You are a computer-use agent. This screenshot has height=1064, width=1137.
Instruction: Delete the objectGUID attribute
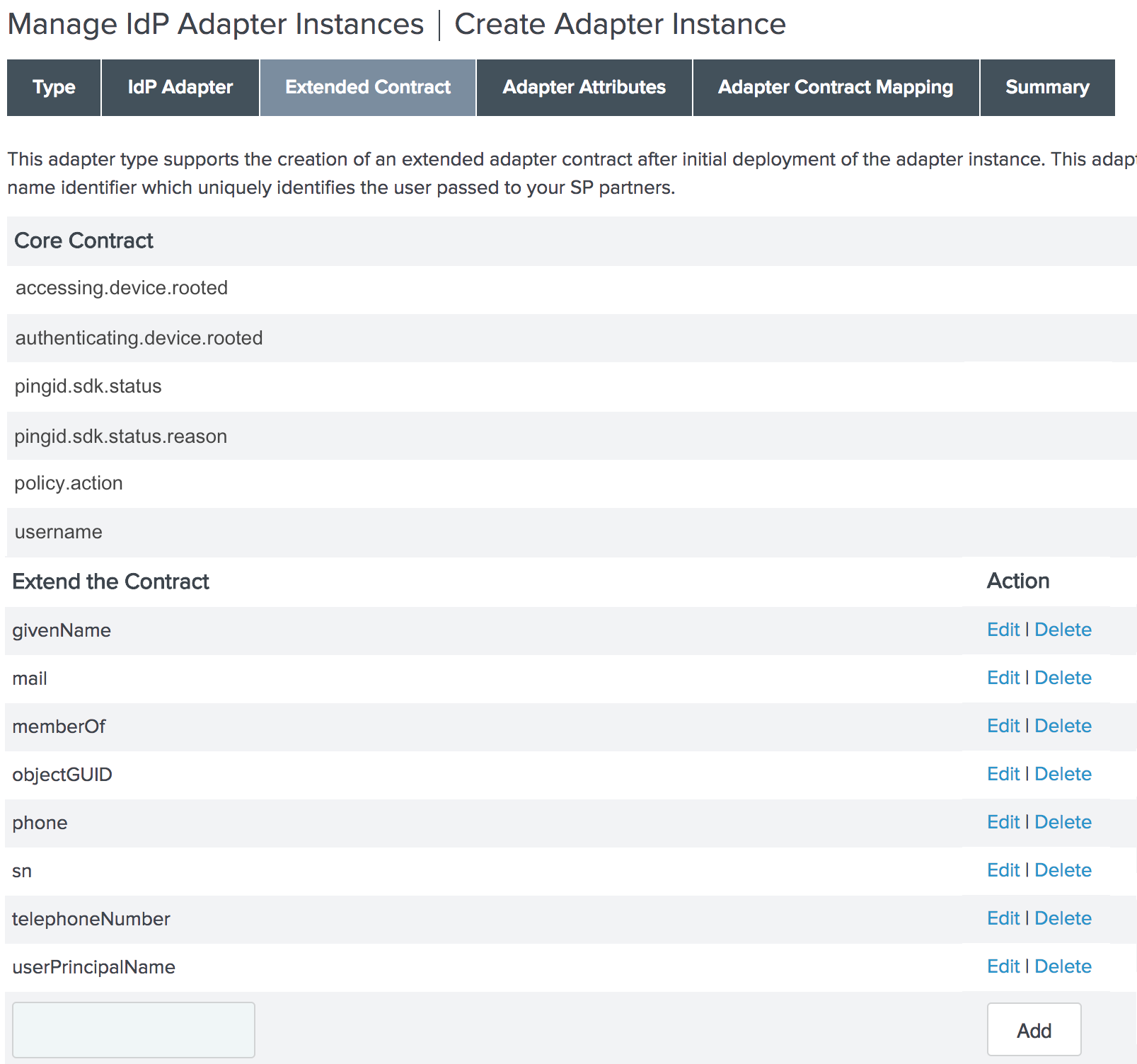pos(1063,774)
